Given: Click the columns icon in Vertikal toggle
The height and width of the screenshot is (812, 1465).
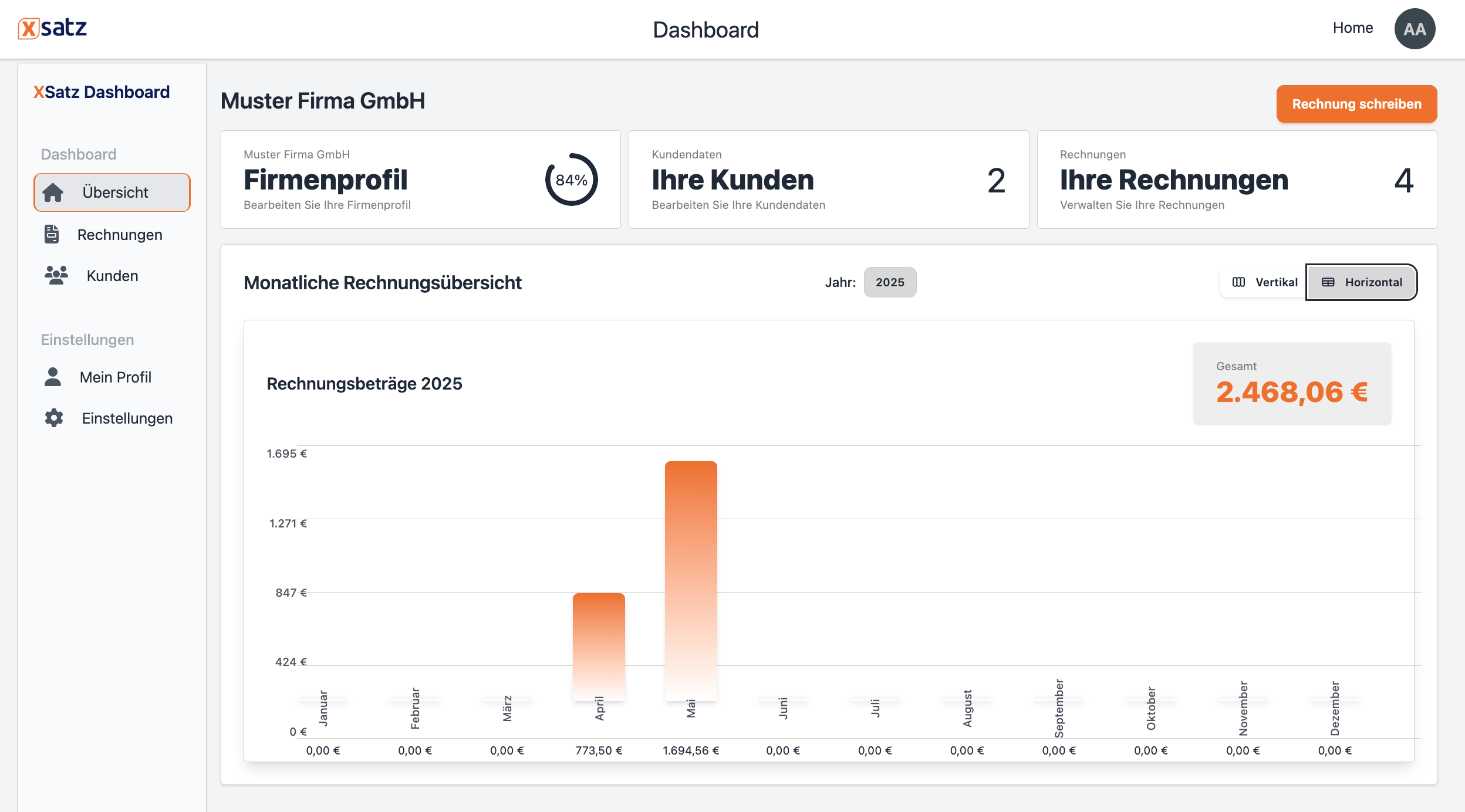Looking at the screenshot, I should click(1238, 282).
